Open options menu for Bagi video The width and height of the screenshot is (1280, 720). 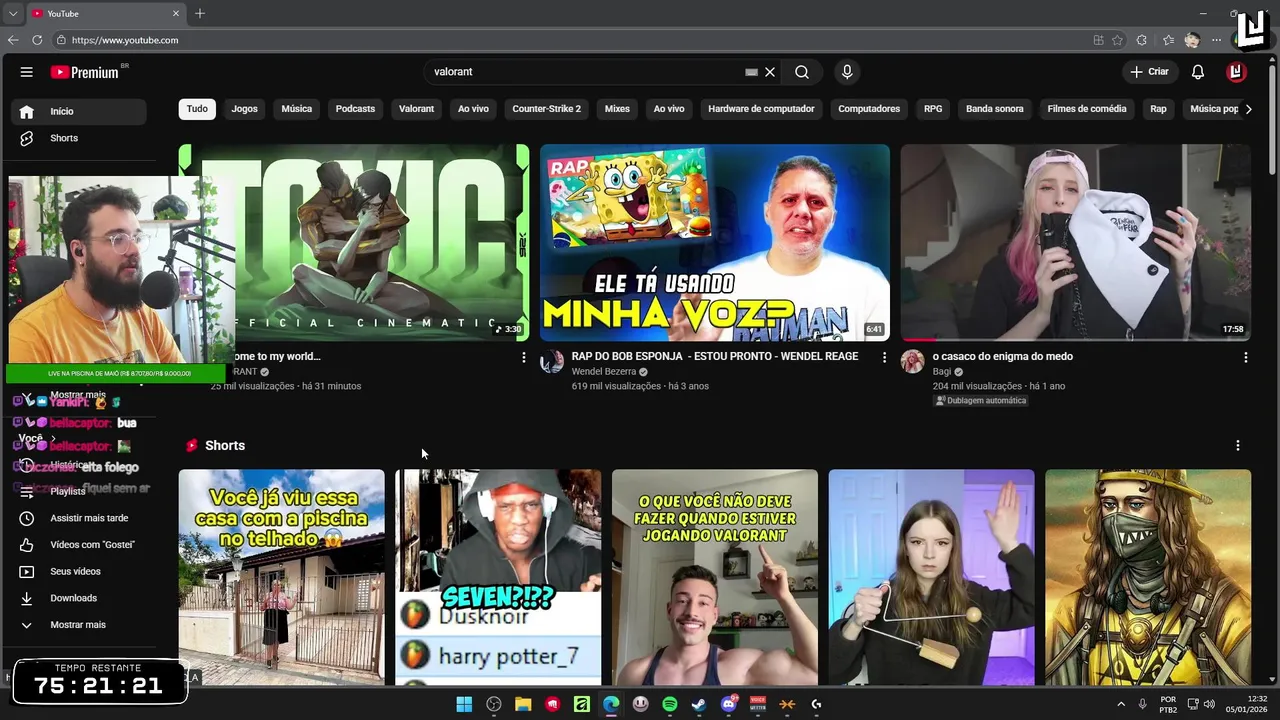1245,357
